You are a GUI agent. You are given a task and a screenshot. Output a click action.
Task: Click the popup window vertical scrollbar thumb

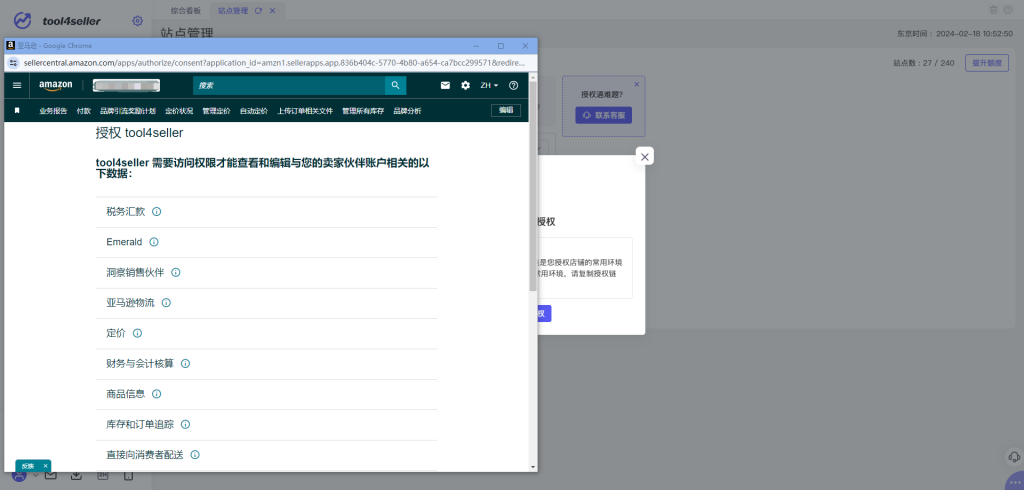(533, 186)
